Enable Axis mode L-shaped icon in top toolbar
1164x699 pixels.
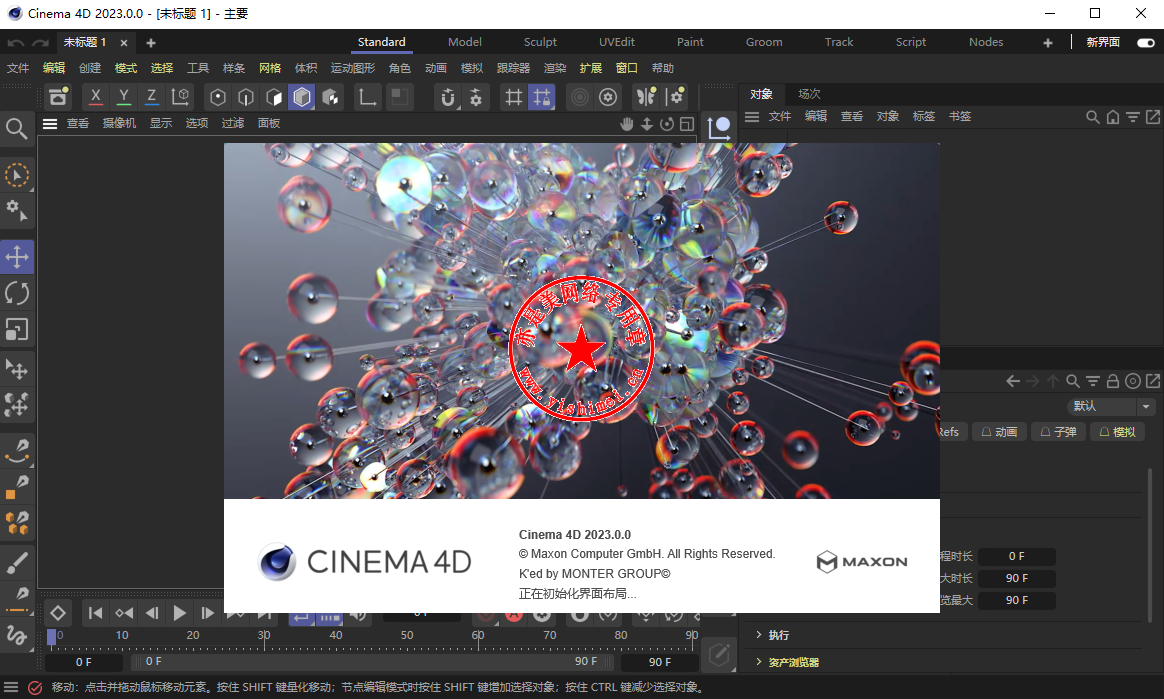367,97
